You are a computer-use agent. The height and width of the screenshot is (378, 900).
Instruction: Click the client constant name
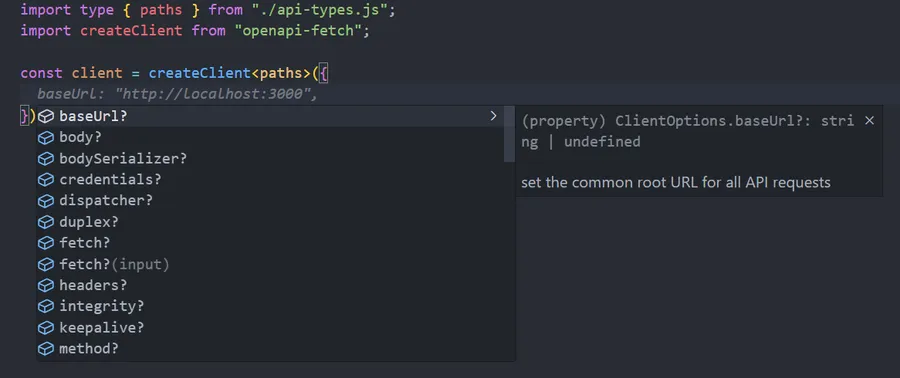pyautogui.click(x=97, y=73)
